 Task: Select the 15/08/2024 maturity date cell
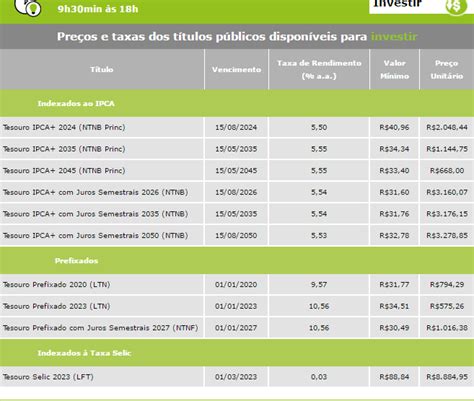click(x=236, y=127)
